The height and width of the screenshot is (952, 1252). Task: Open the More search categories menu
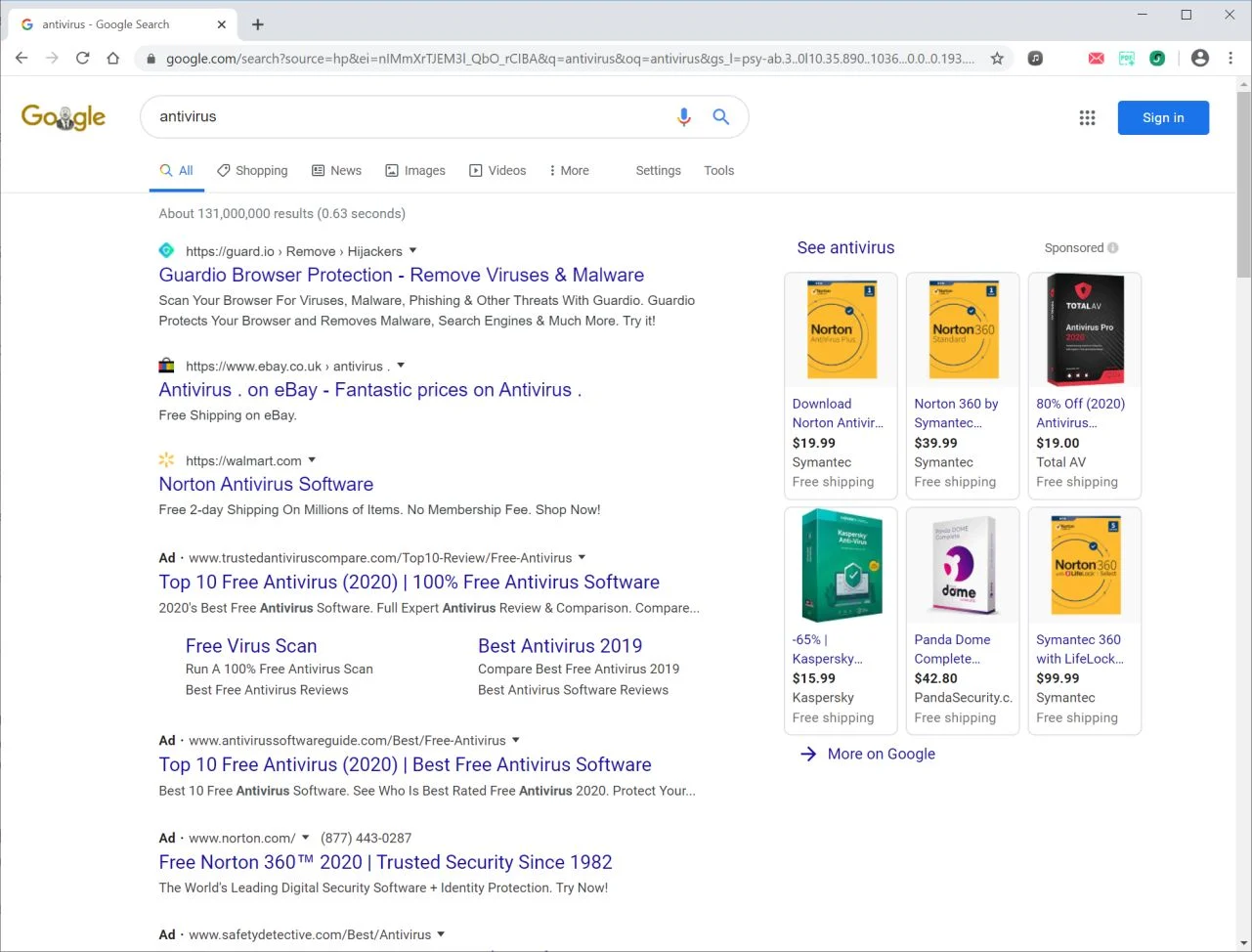569,170
